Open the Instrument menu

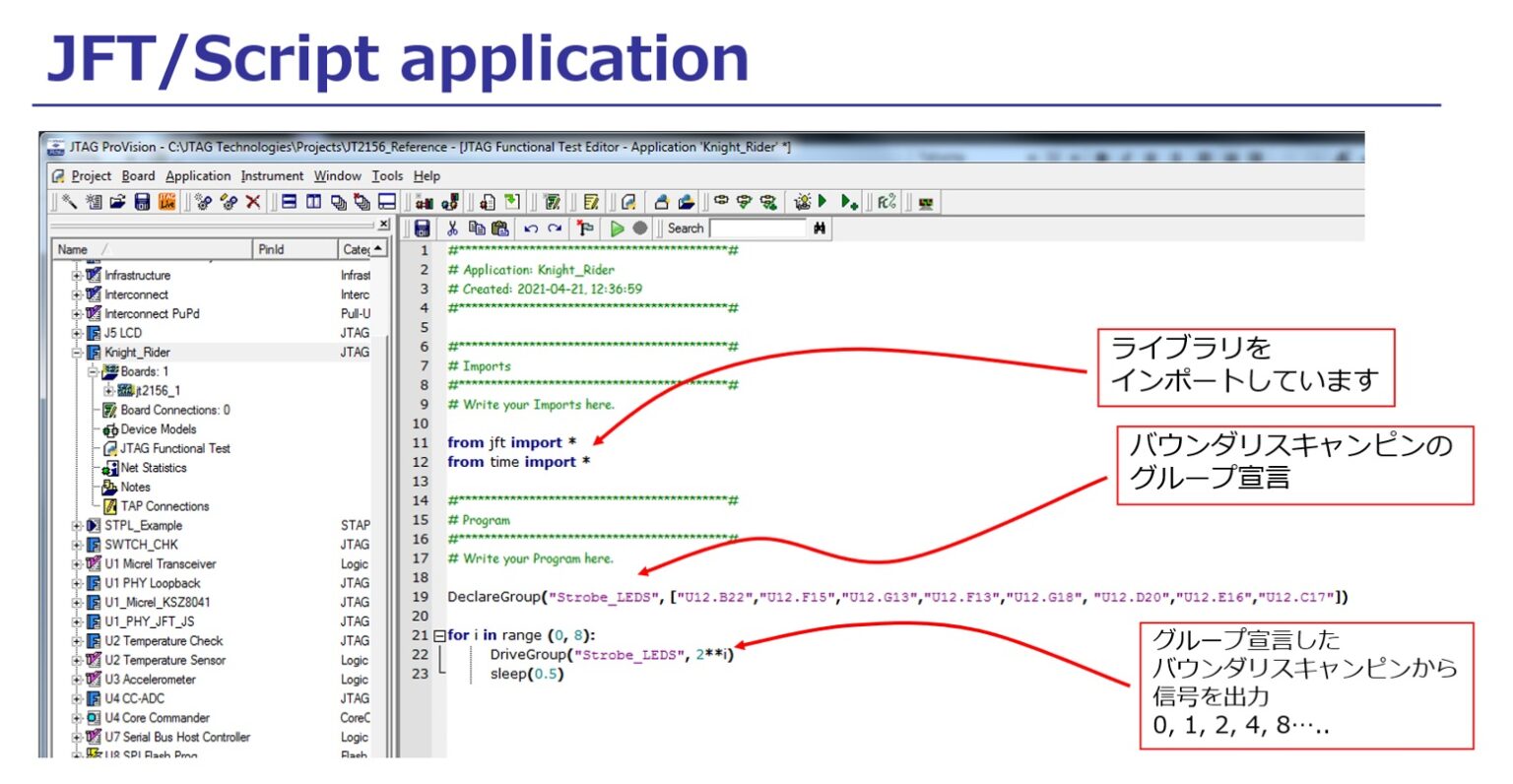(x=272, y=176)
